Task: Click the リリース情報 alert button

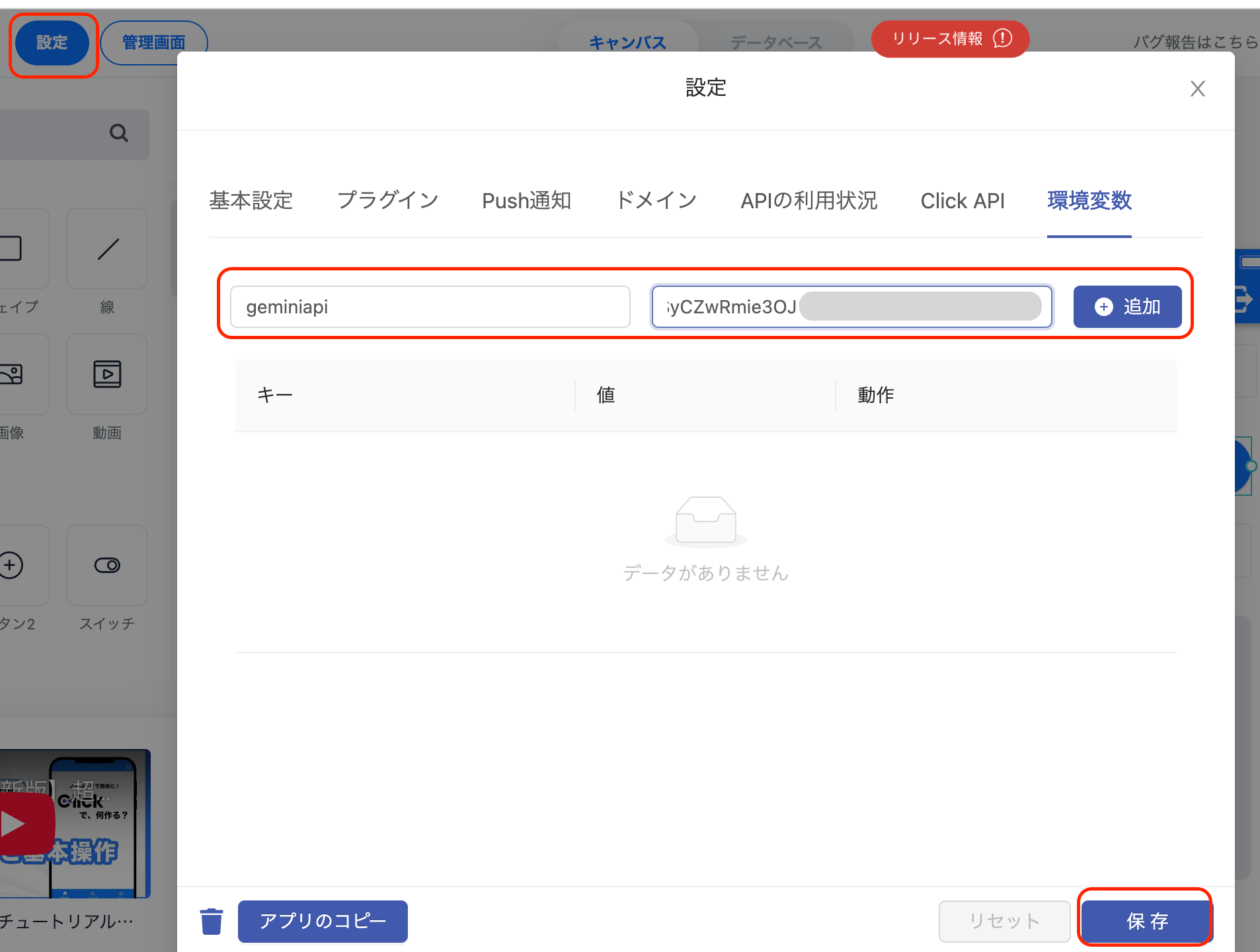Action: [950, 39]
